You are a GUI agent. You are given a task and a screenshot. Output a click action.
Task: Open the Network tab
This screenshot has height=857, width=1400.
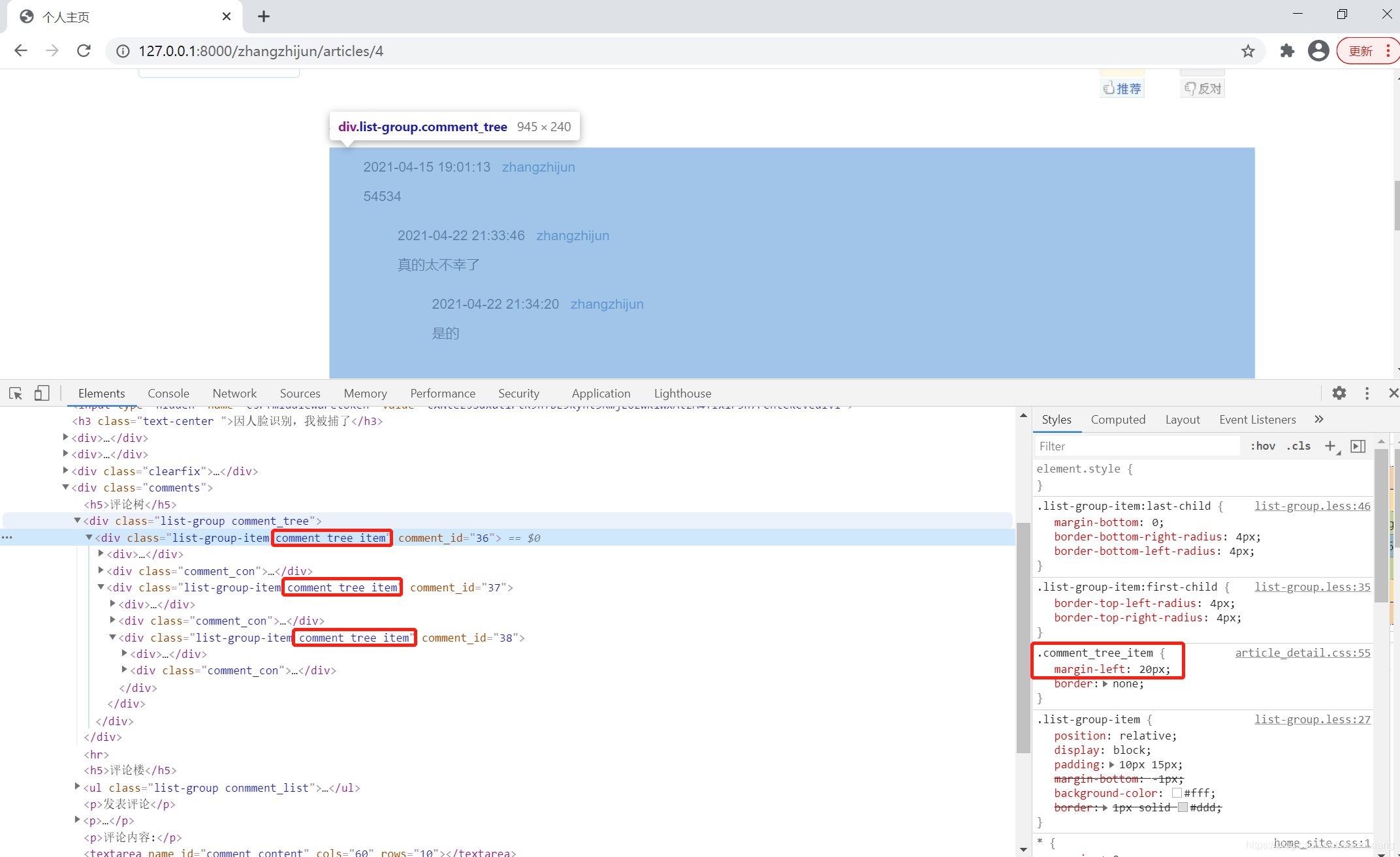click(234, 393)
